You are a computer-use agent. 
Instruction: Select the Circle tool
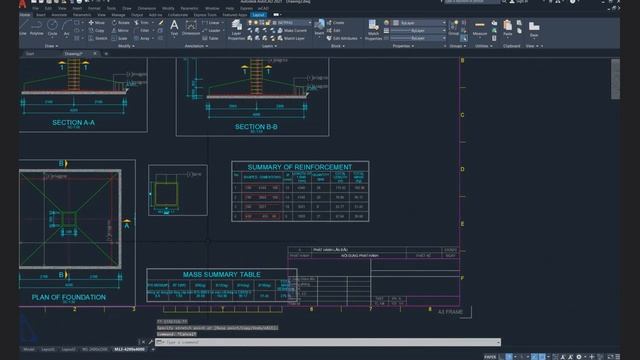52,28
